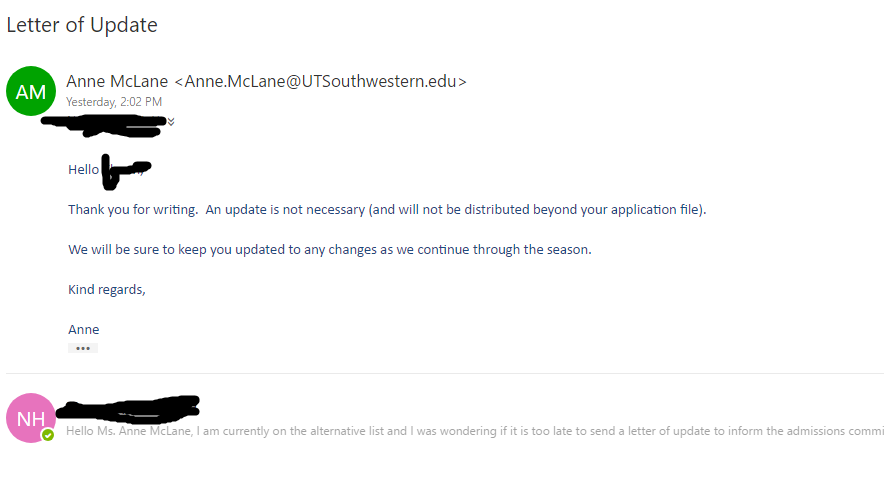884x500 pixels.
Task: Click the Hello greeting in the email body
Action: [x=83, y=170]
